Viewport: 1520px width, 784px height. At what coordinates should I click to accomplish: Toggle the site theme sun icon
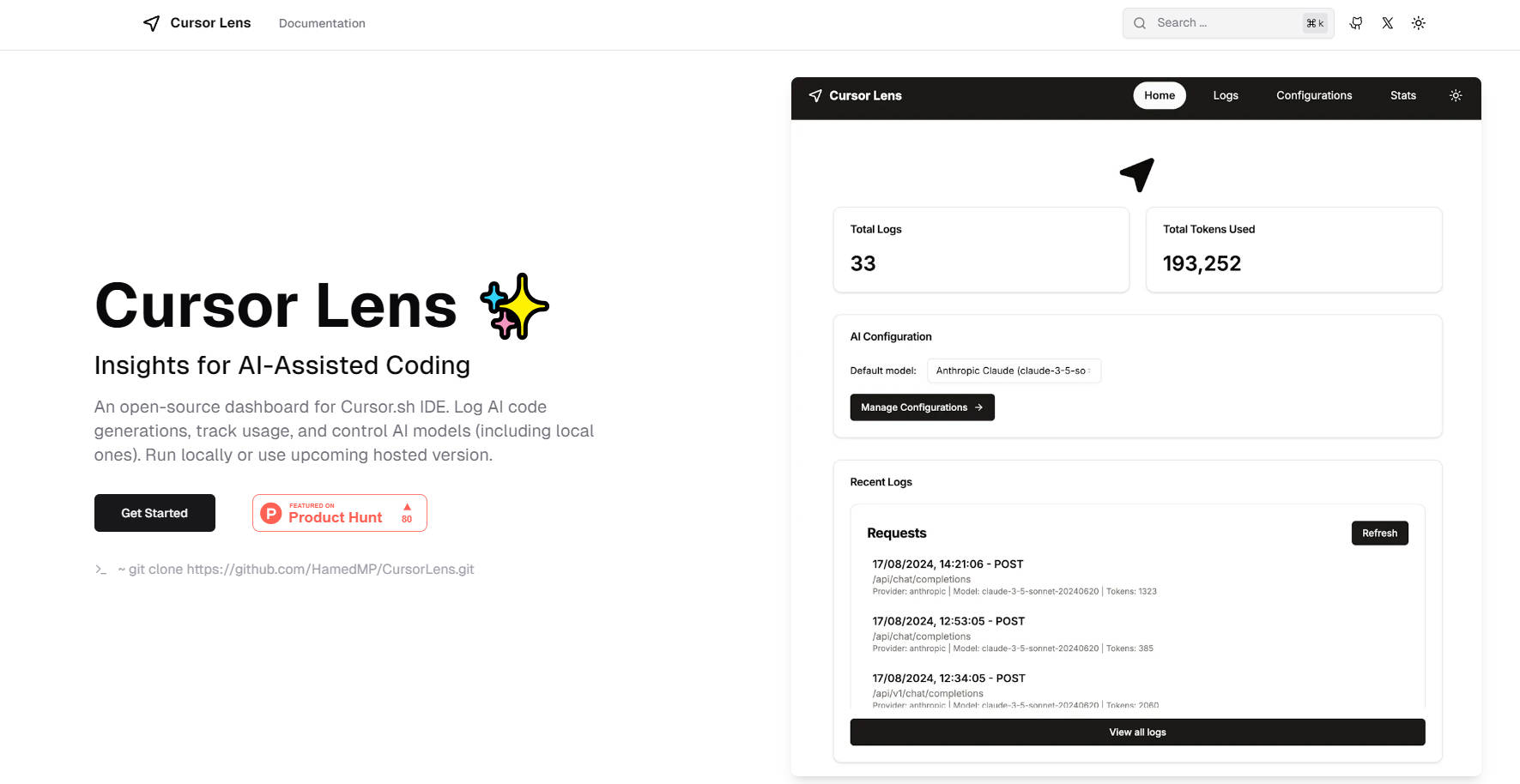point(1419,23)
